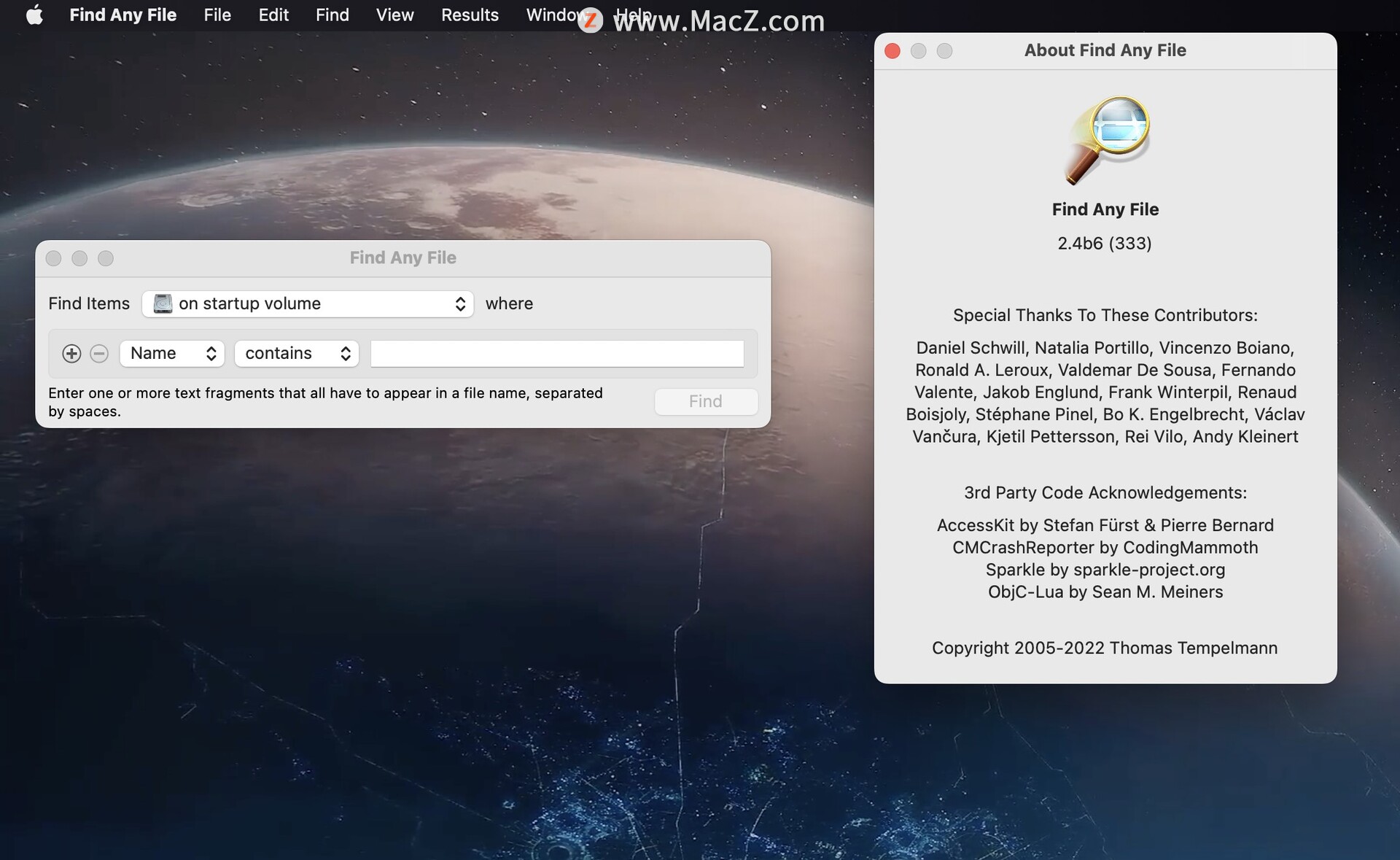Open the File menu

click(x=217, y=15)
